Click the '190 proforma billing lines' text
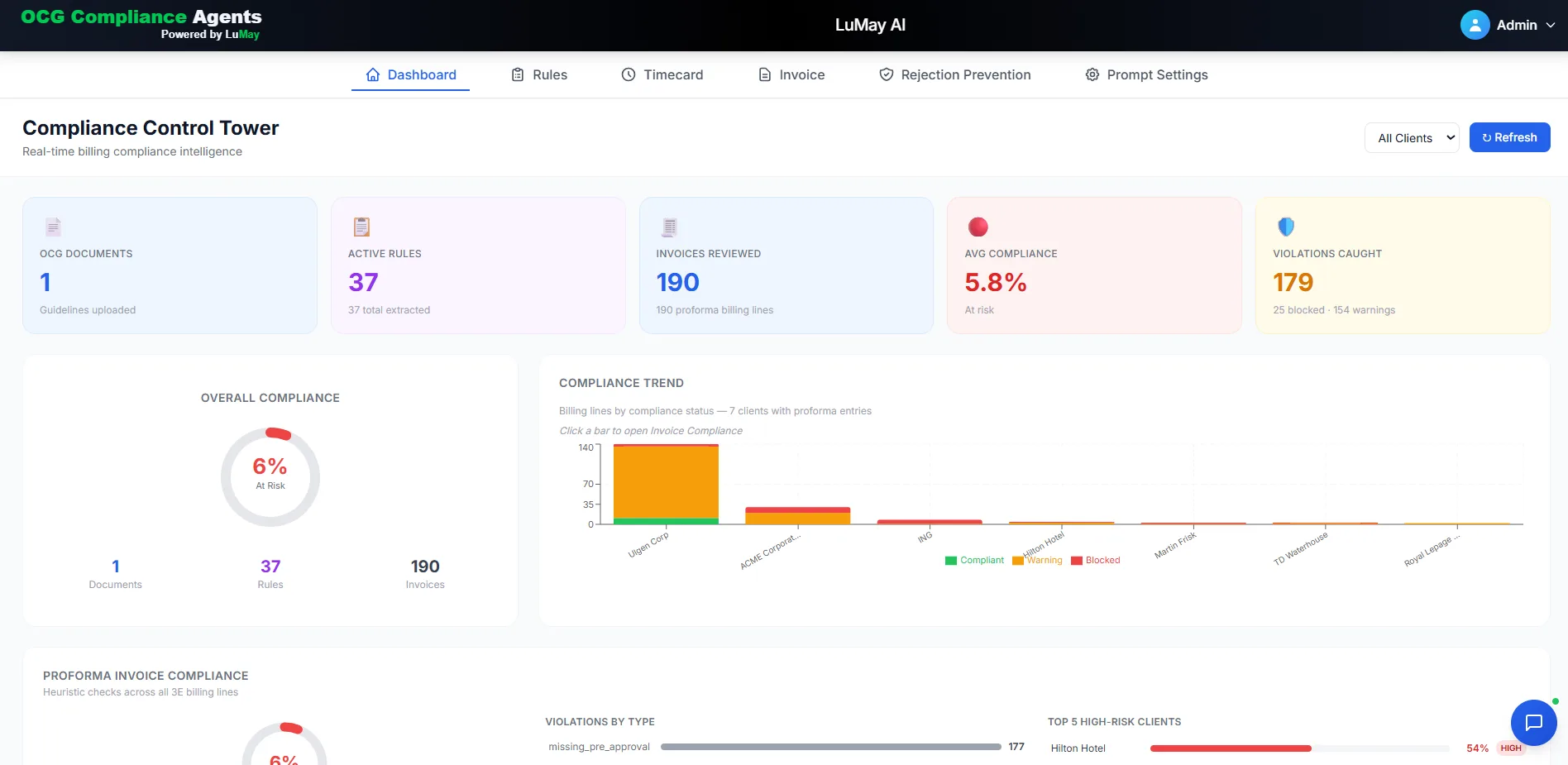 tap(715, 310)
